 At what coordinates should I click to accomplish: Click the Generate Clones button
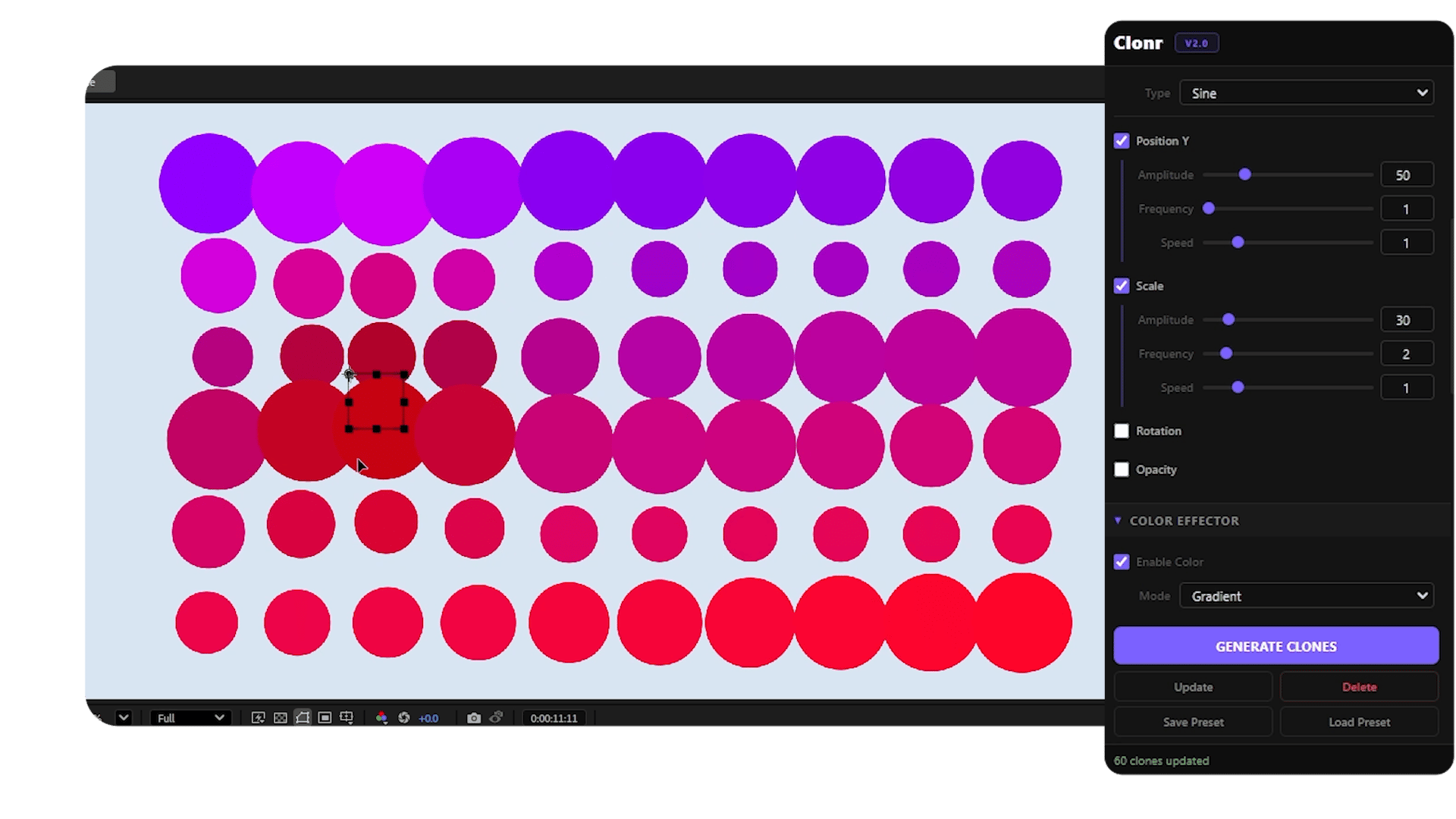click(x=1276, y=646)
